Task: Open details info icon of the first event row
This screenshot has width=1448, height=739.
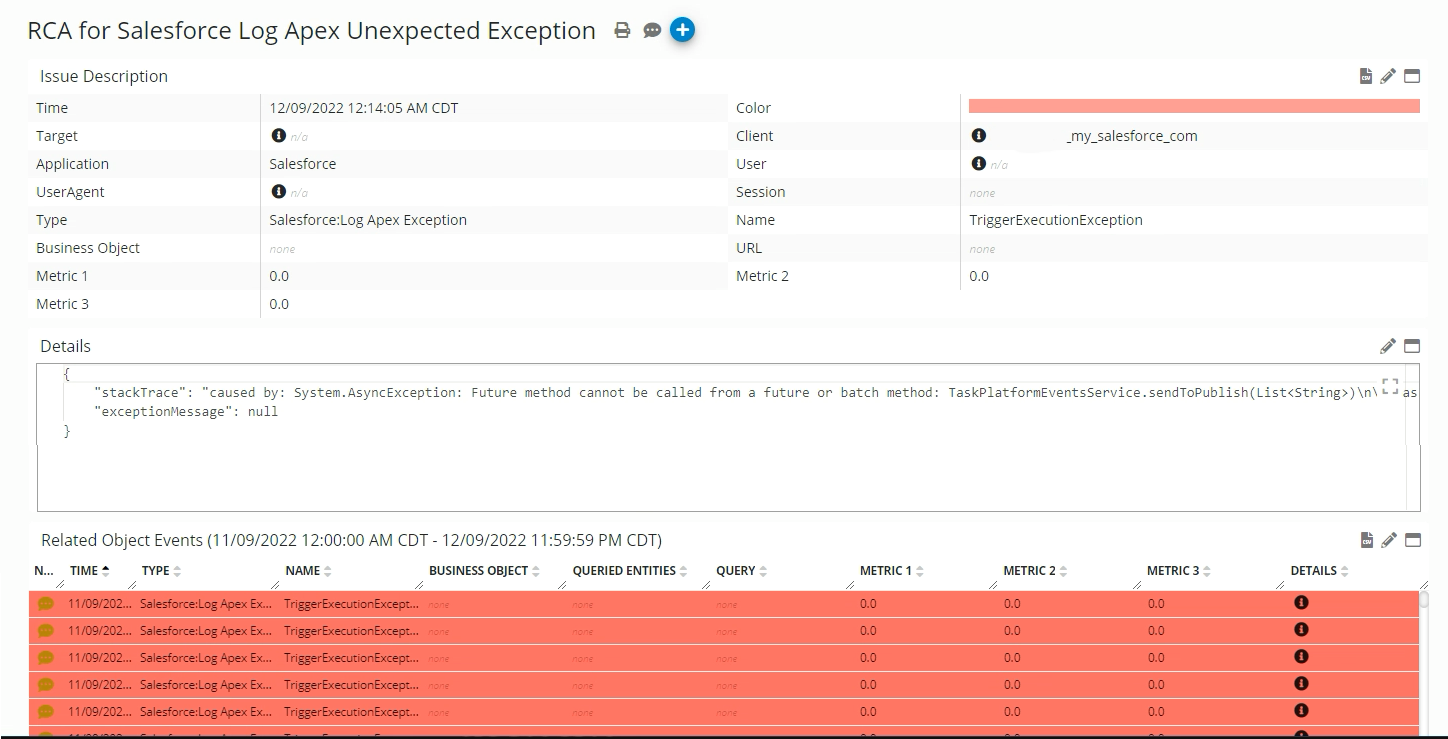Action: click(x=1301, y=603)
